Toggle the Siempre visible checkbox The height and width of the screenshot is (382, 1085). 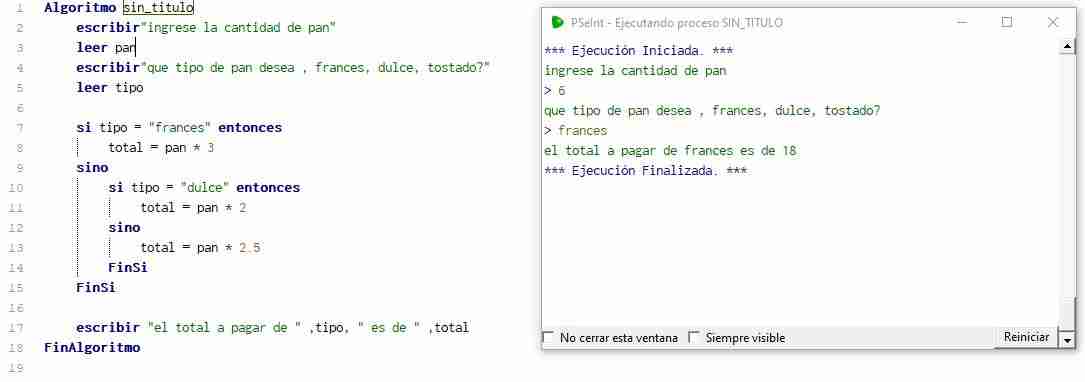coord(694,338)
